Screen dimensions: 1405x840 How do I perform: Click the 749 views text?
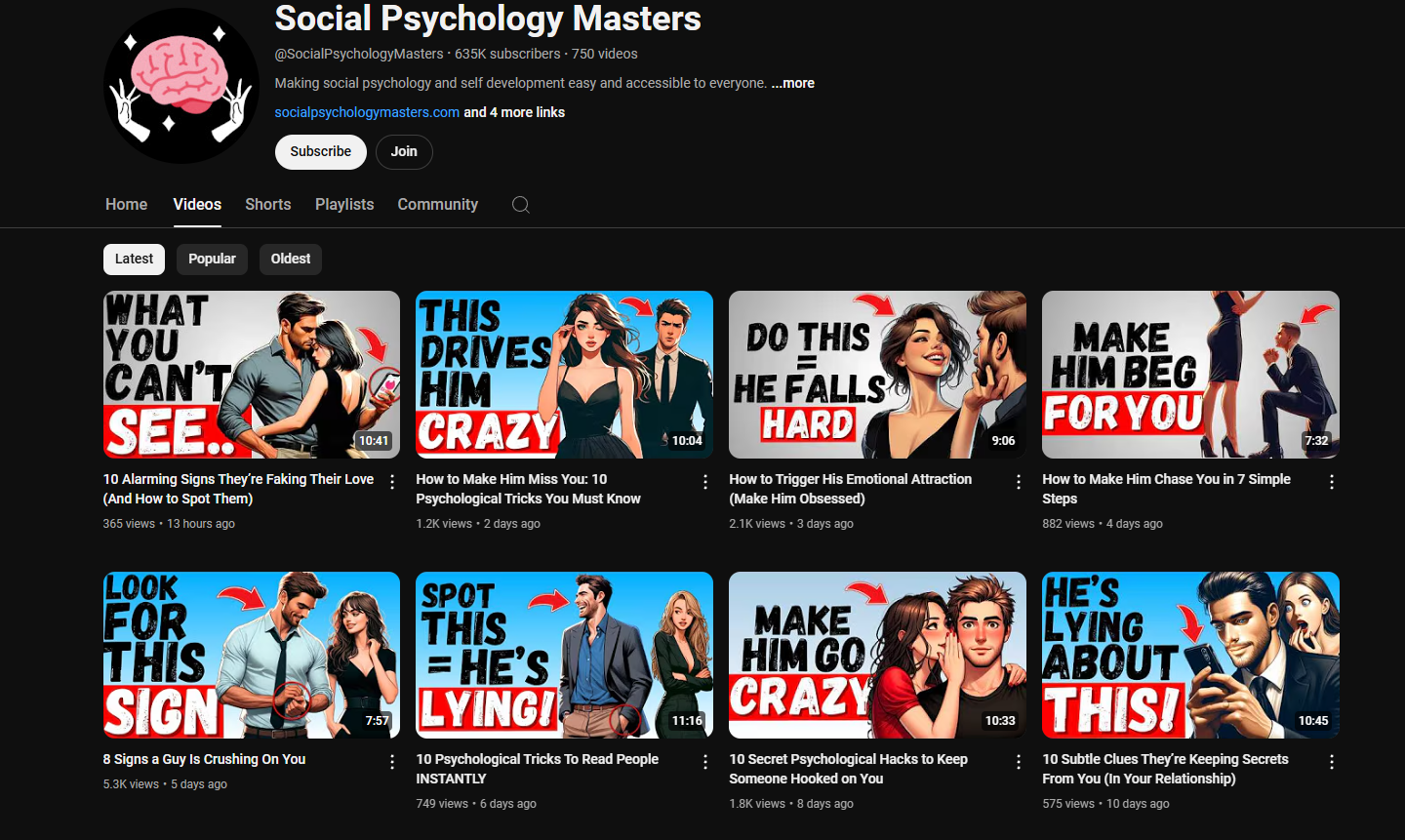[442, 804]
